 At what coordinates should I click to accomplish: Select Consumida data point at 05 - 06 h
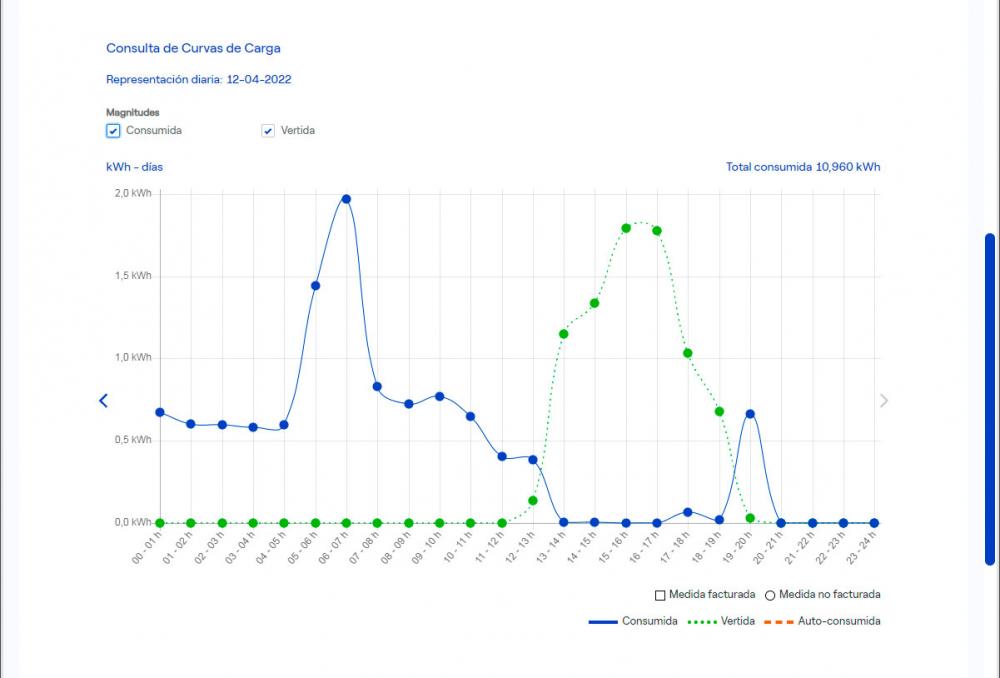point(315,286)
